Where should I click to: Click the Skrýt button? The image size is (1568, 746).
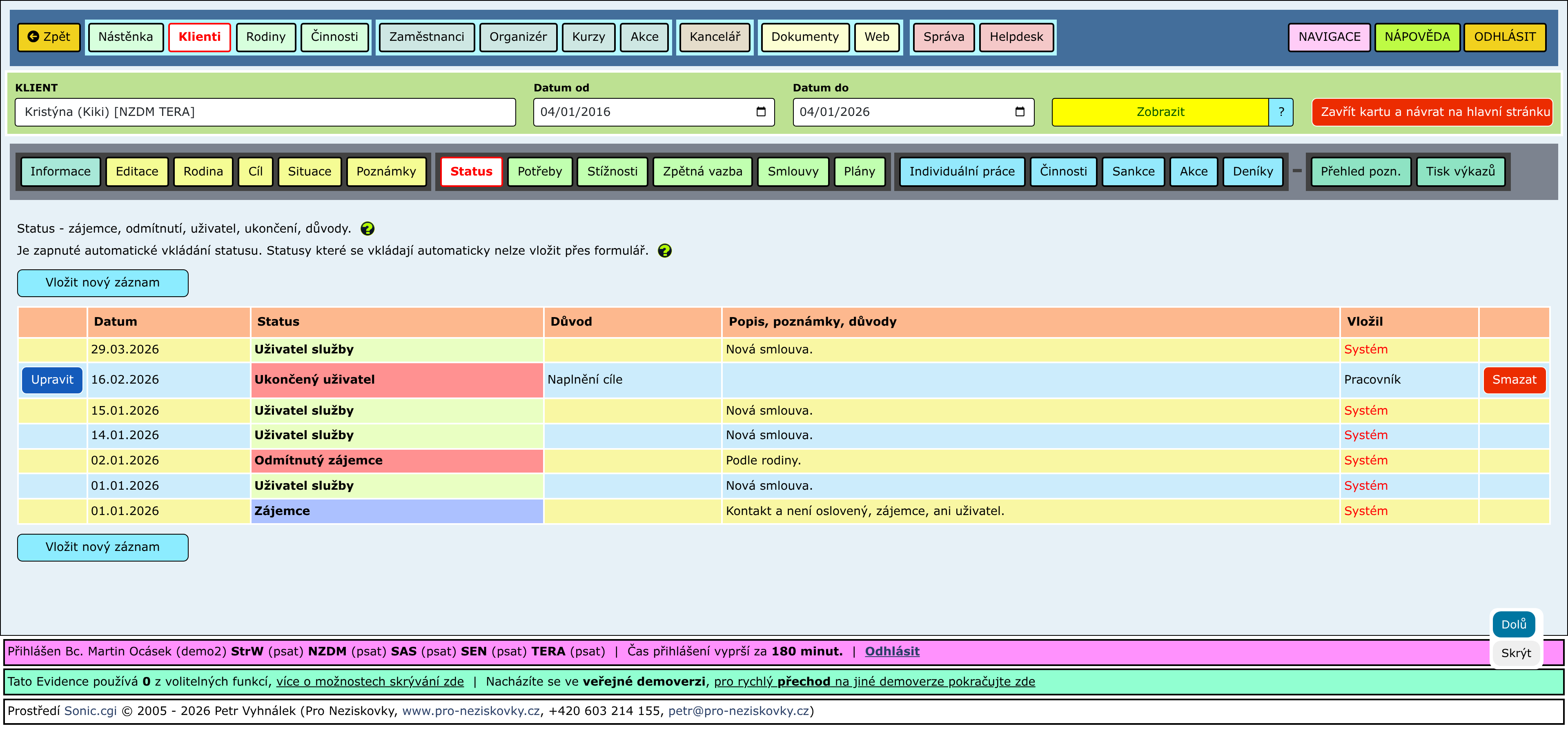click(x=1516, y=653)
